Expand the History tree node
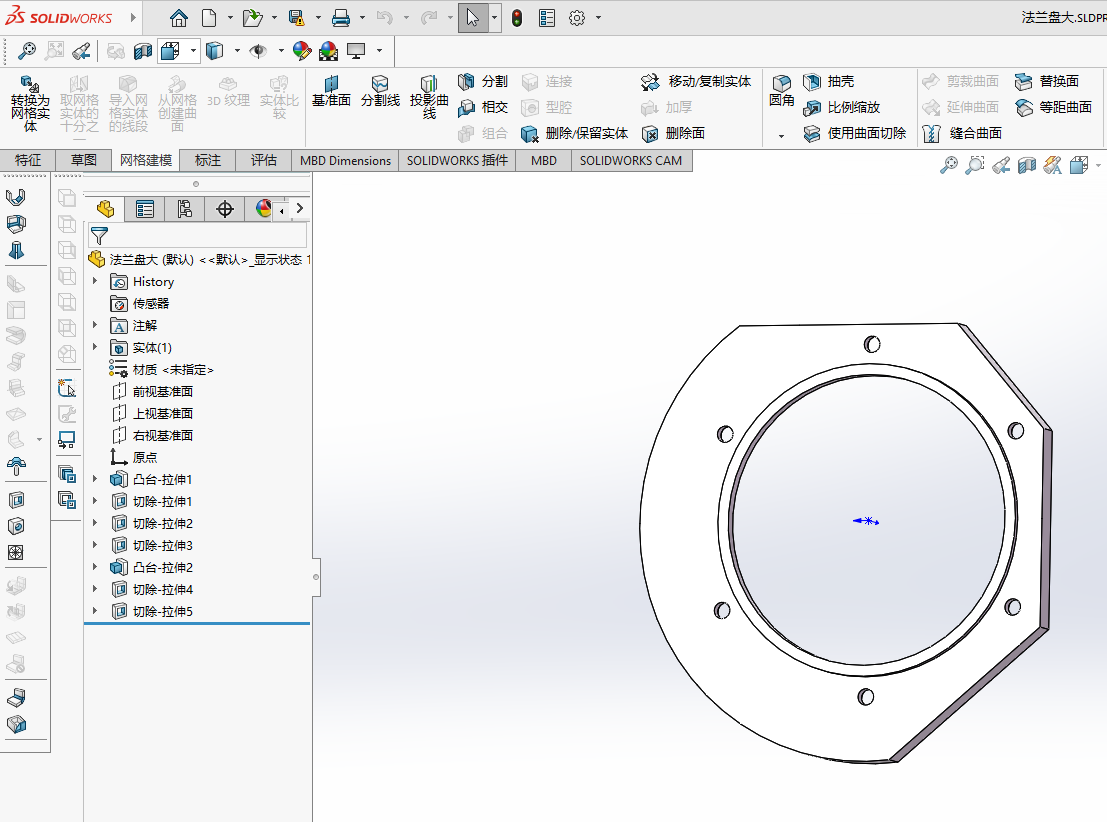The height and width of the screenshot is (822, 1107). click(96, 282)
